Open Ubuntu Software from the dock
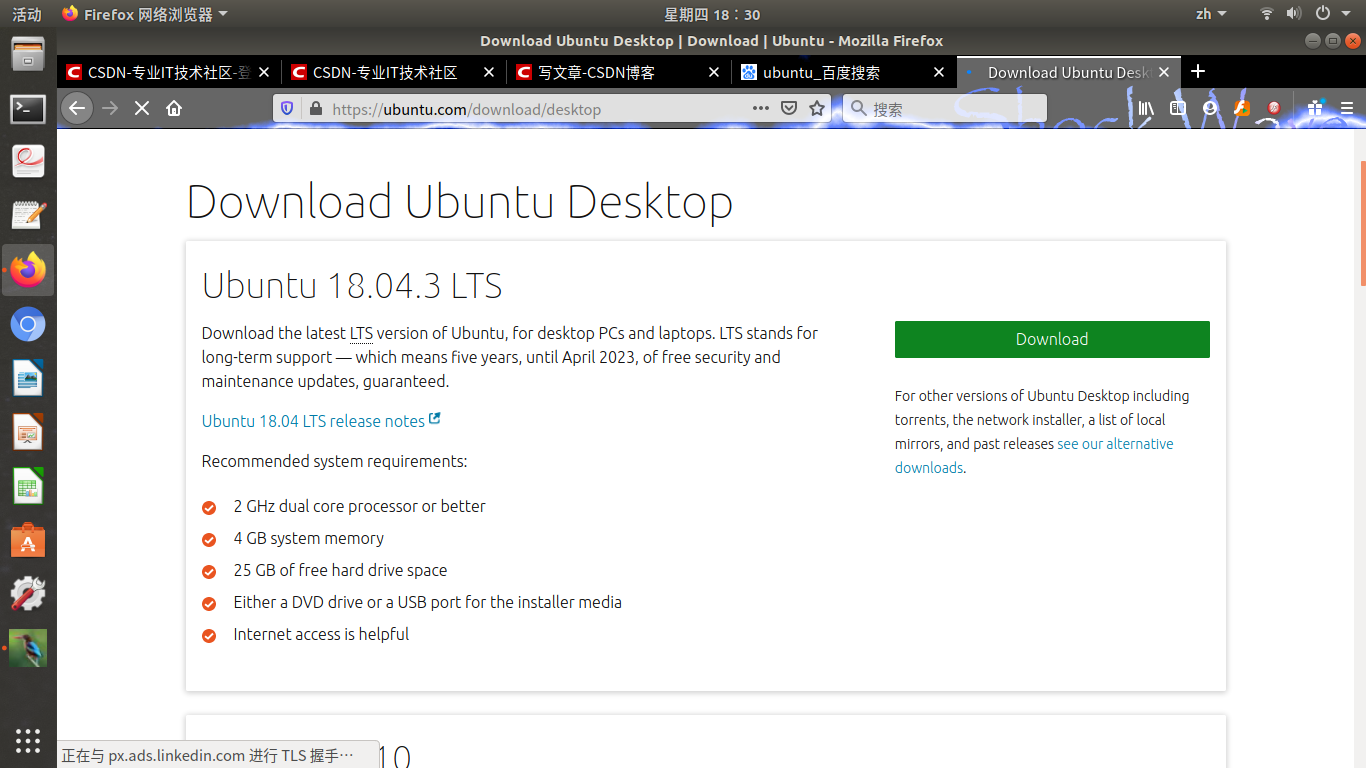1366x768 pixels. (x=28, y=541)
